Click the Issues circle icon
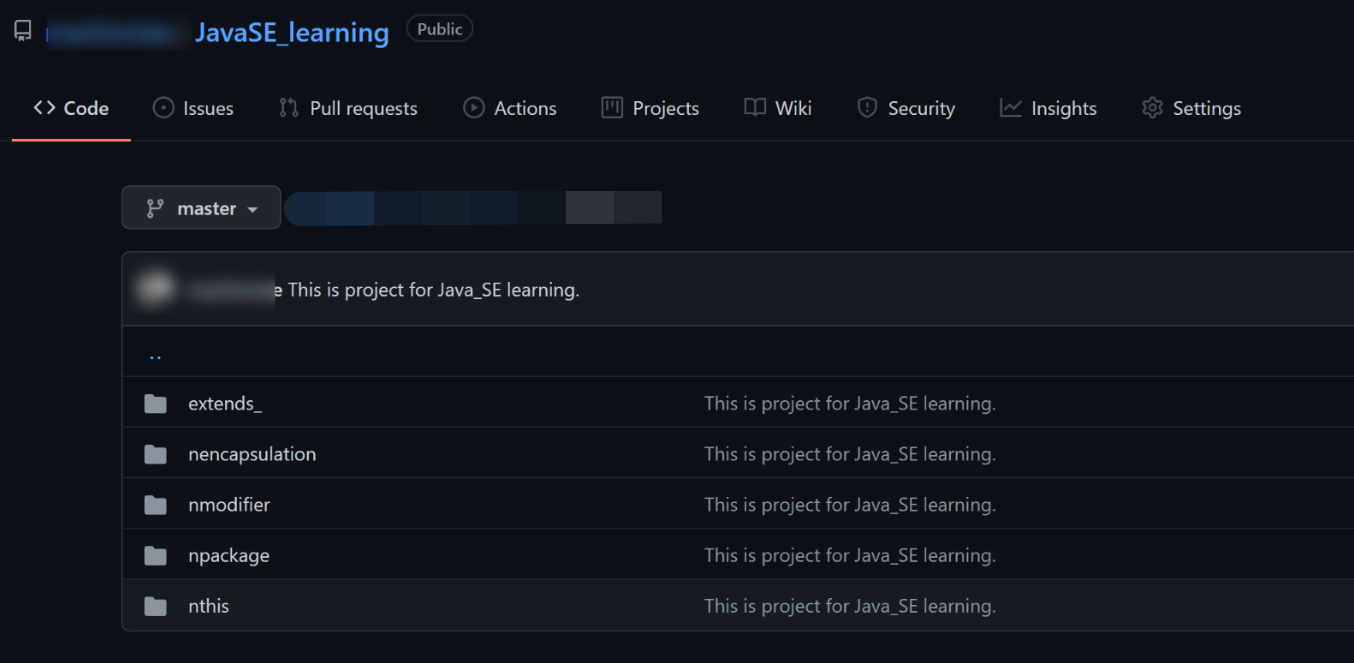 (x=163, y=108)
